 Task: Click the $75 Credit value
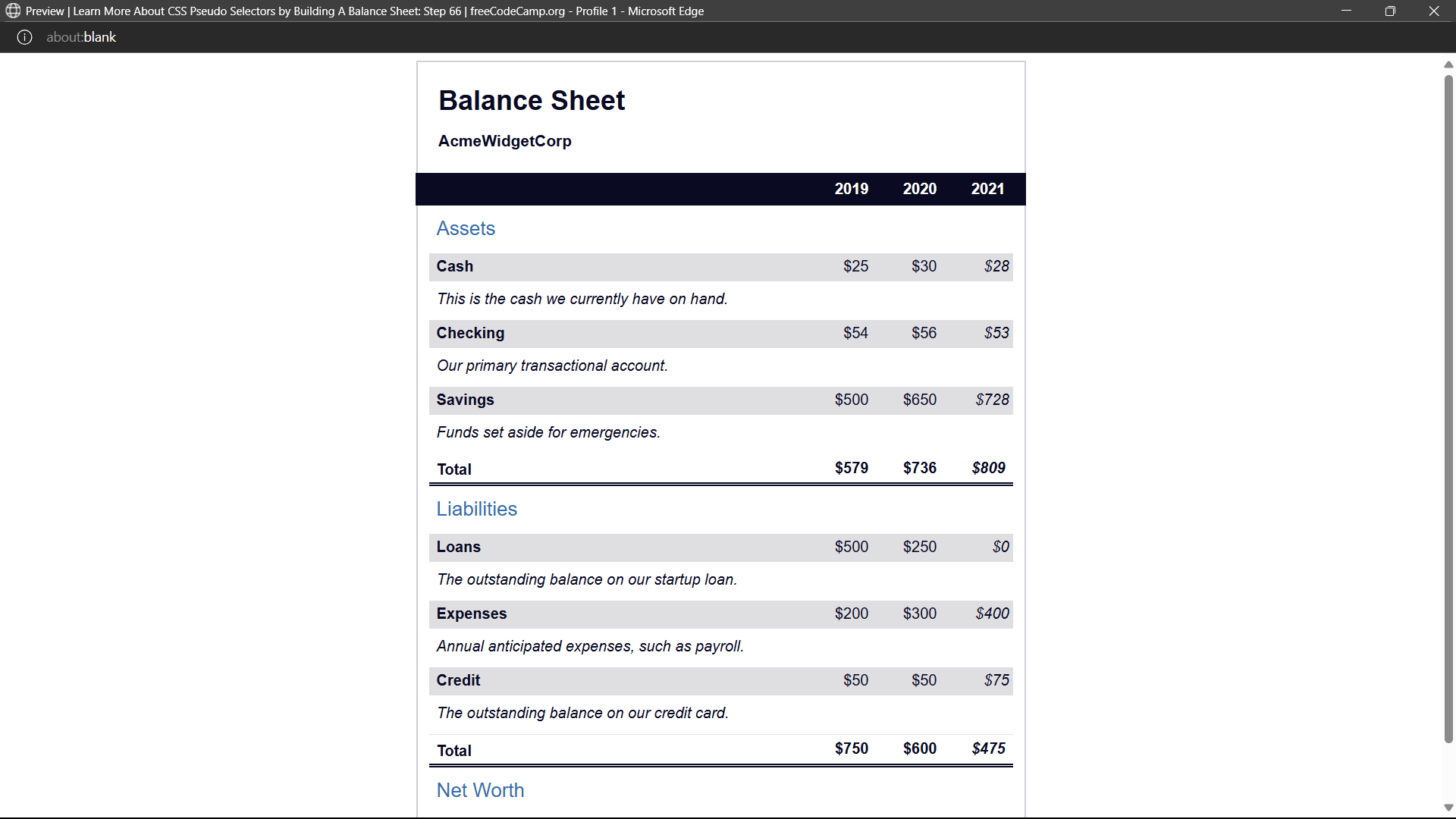pos(996,680)
